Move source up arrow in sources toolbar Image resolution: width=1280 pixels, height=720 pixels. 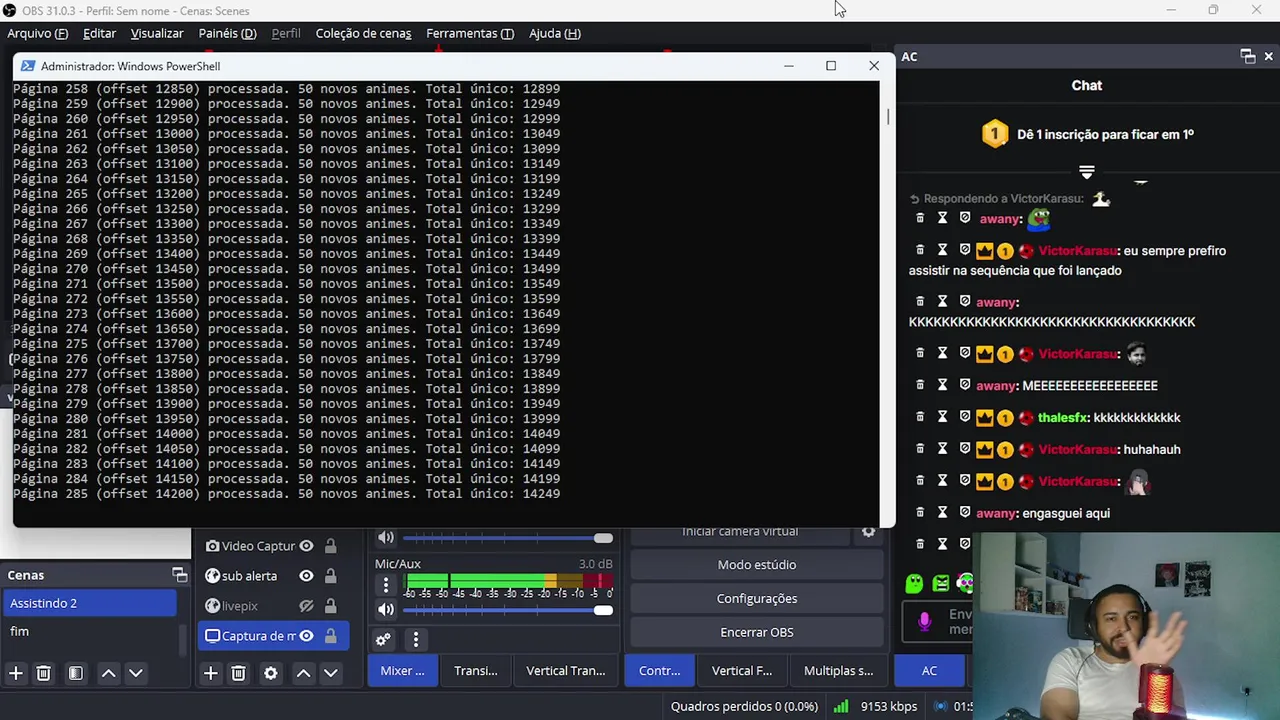click(303, 674)
